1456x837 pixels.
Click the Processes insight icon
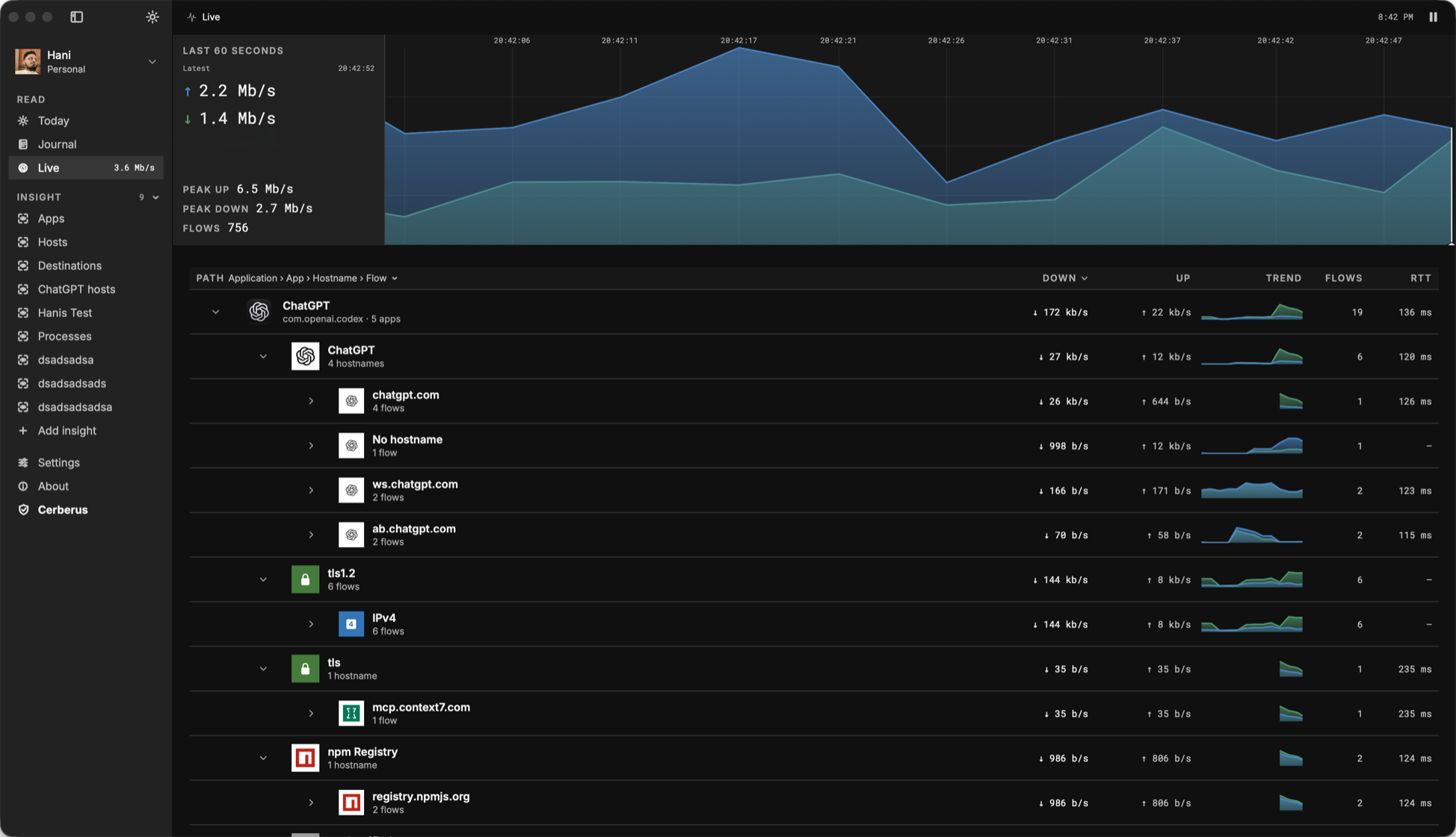(x=23, y=336)
